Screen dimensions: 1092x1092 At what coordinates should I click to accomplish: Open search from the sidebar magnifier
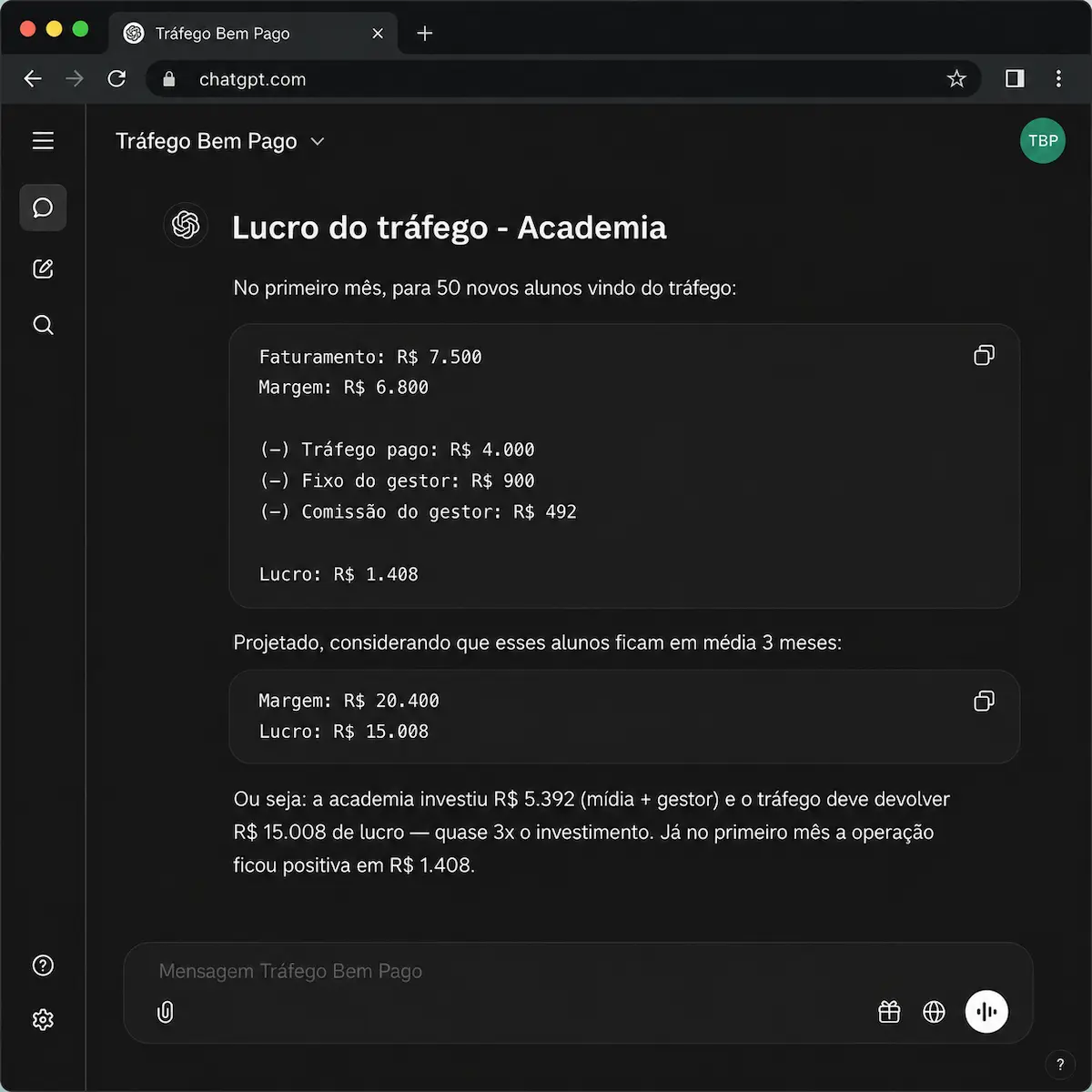43,325
